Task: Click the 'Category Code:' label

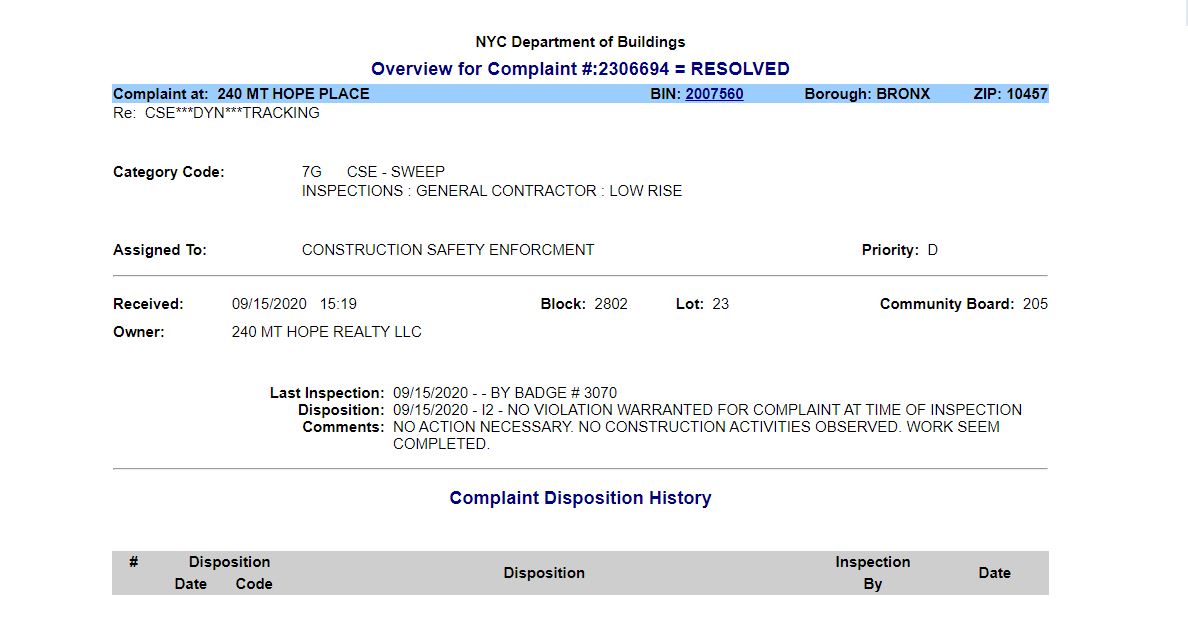Action: pos(168,172)
